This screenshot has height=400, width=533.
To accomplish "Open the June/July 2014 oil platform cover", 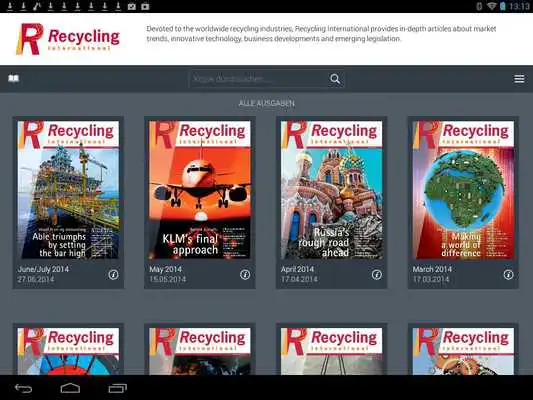I will pos(68,190).
